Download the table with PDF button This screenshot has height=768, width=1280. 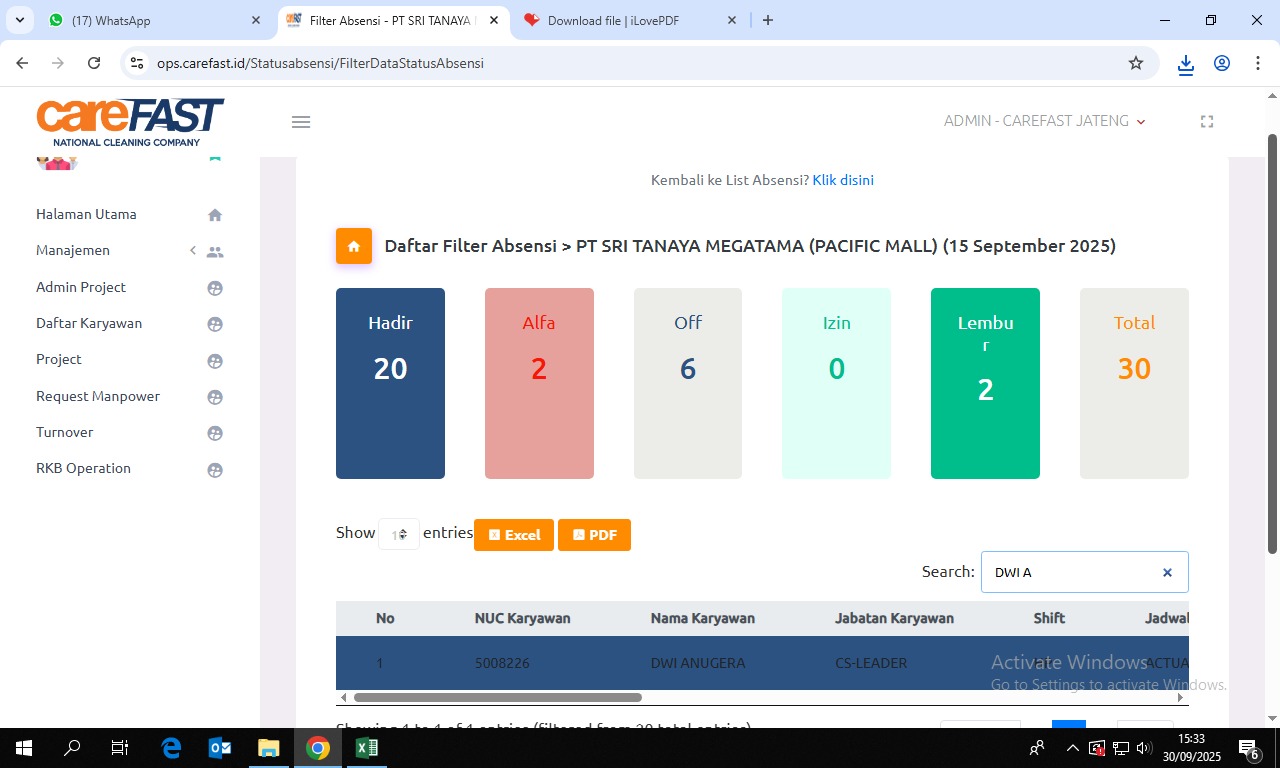pyautogui.click(x=594, y=535)
